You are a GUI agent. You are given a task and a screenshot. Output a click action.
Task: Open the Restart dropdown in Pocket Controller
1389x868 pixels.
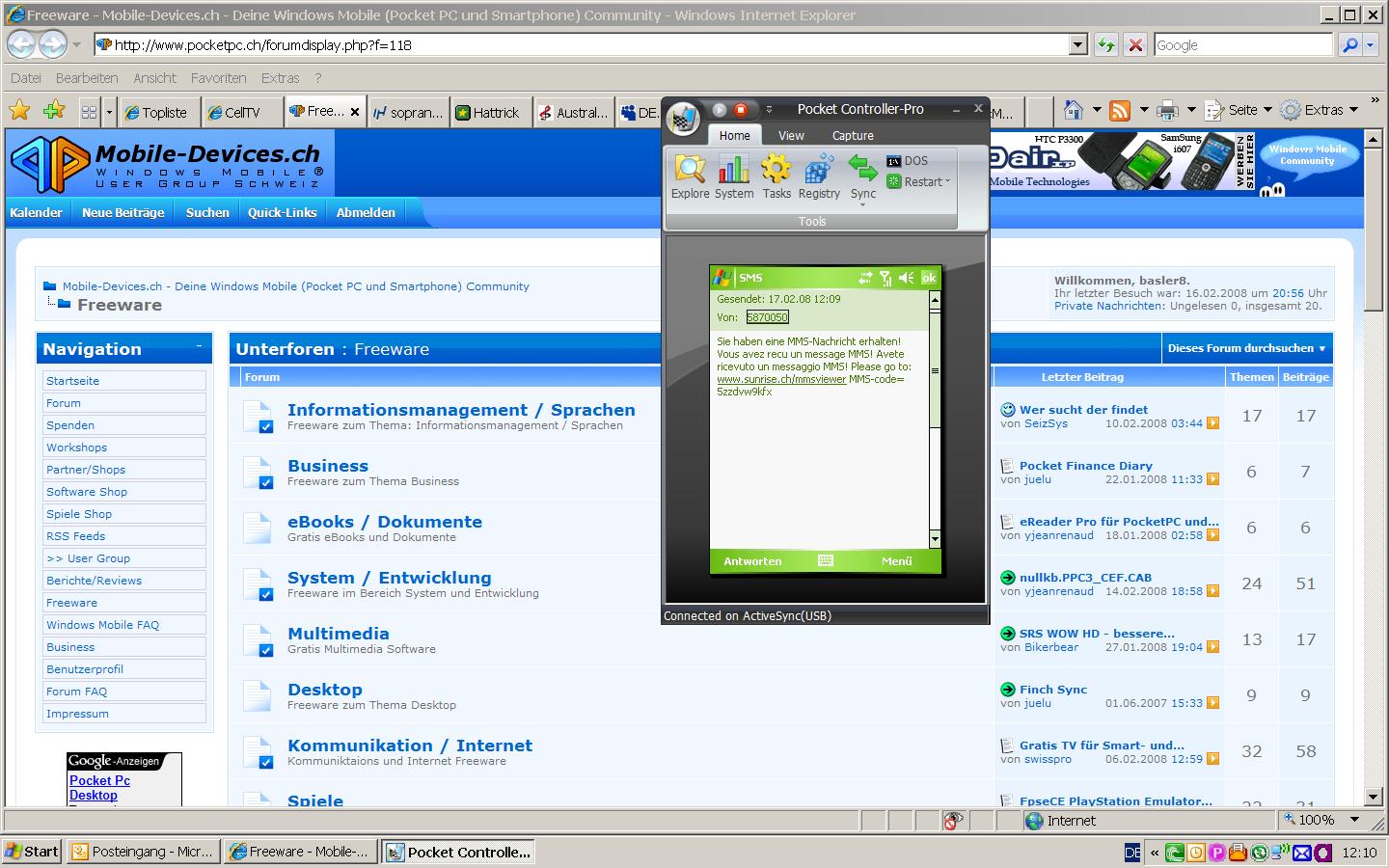click(x=918, y=181)
